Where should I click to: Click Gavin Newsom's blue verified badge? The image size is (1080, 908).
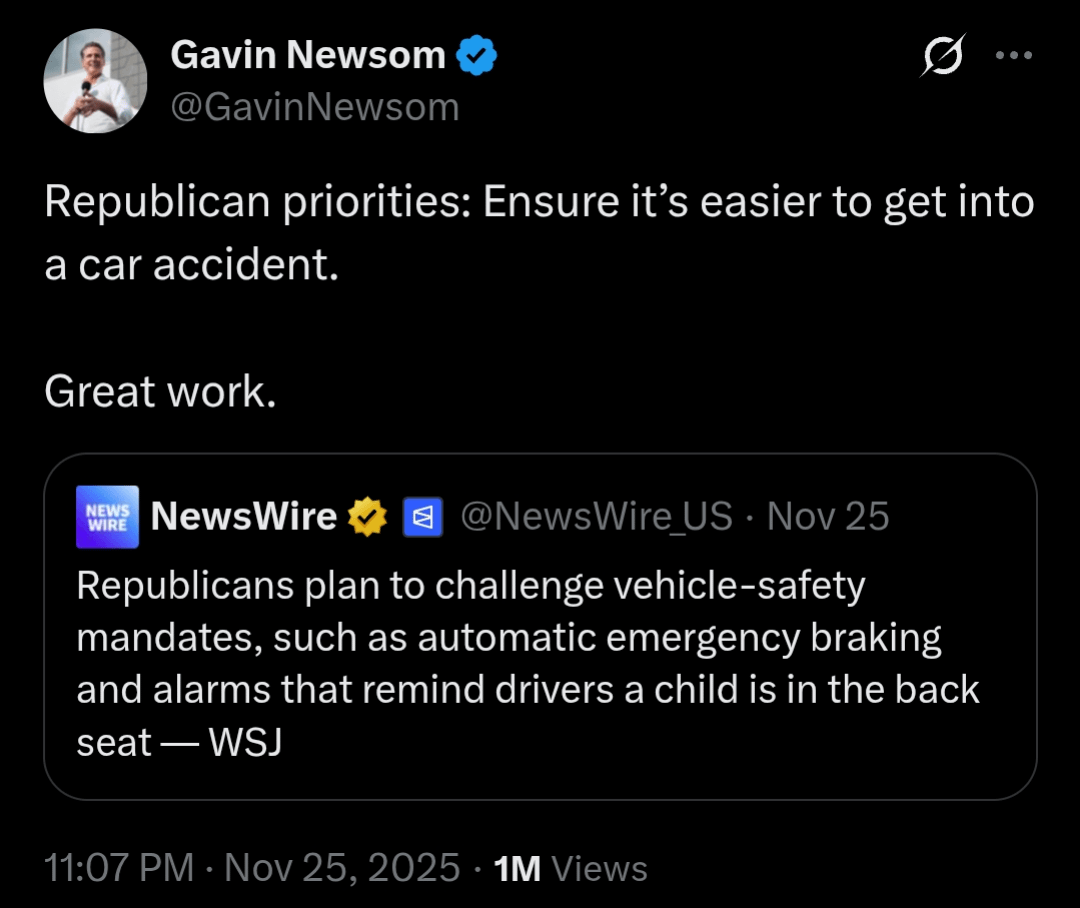[477, 57]
